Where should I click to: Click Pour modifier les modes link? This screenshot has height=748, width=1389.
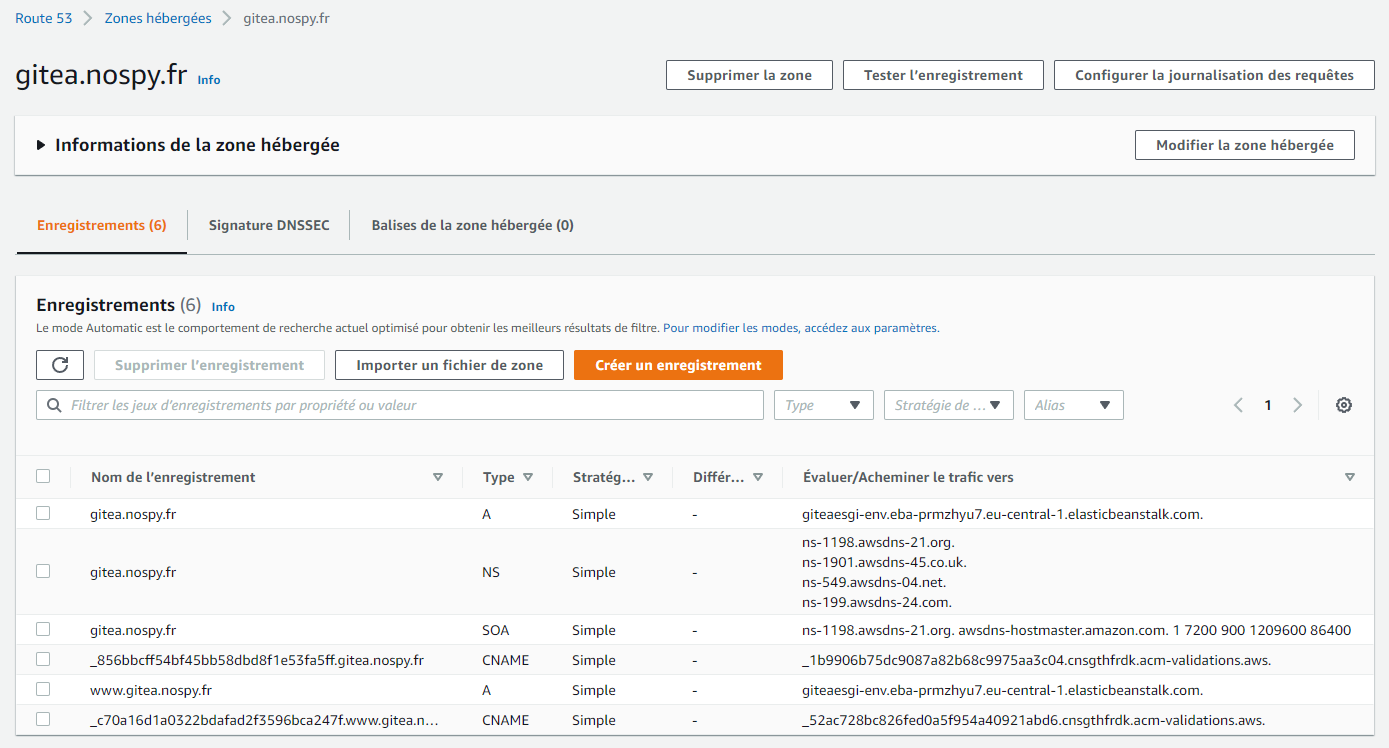pos(731,328)
